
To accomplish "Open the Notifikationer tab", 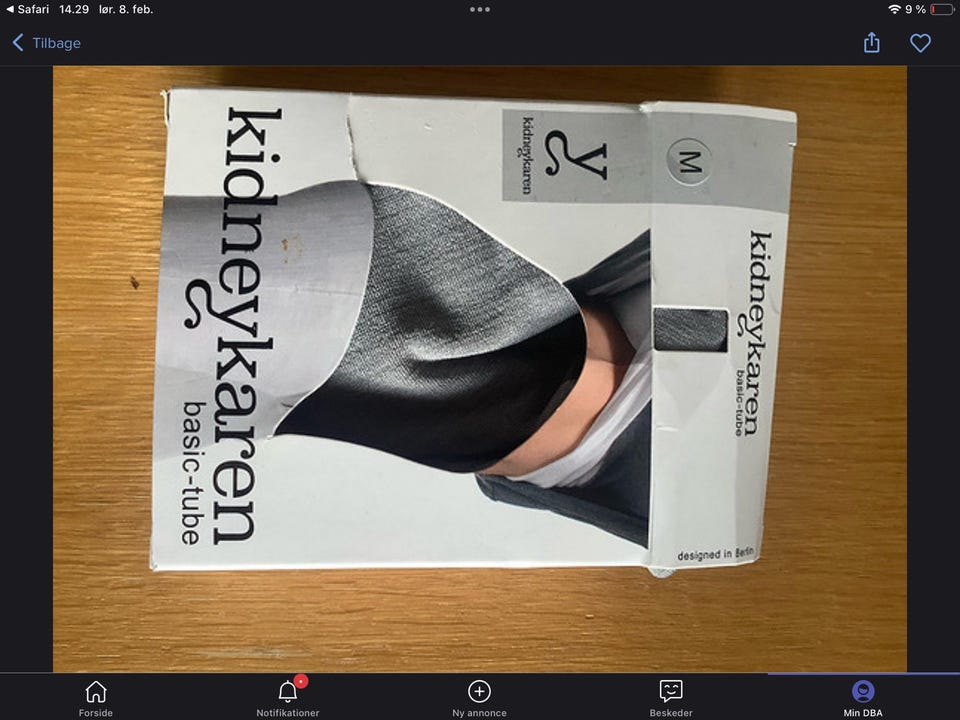I will (288, 699).
